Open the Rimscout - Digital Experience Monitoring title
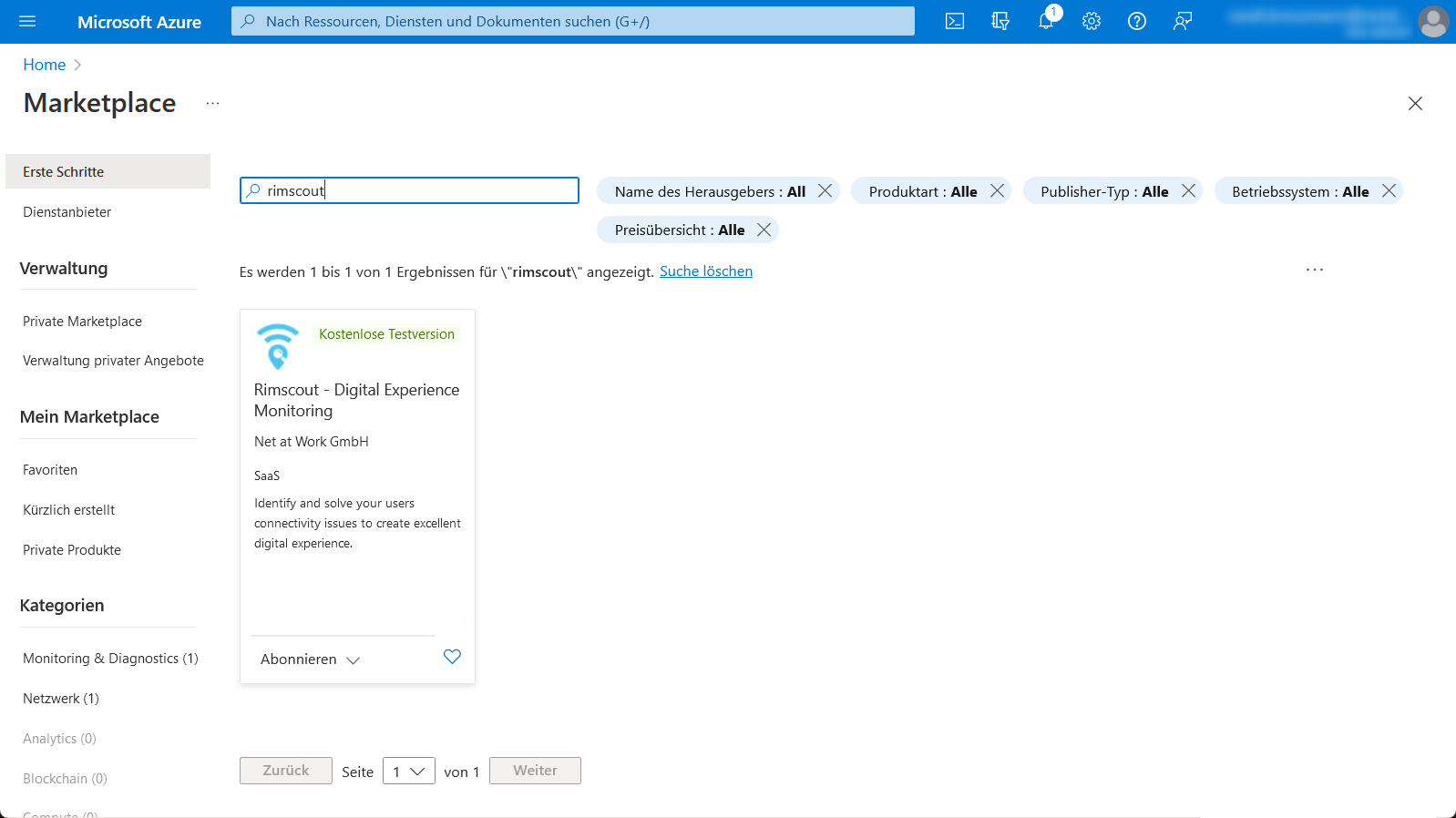1456x818 pixels. (356, 400)
